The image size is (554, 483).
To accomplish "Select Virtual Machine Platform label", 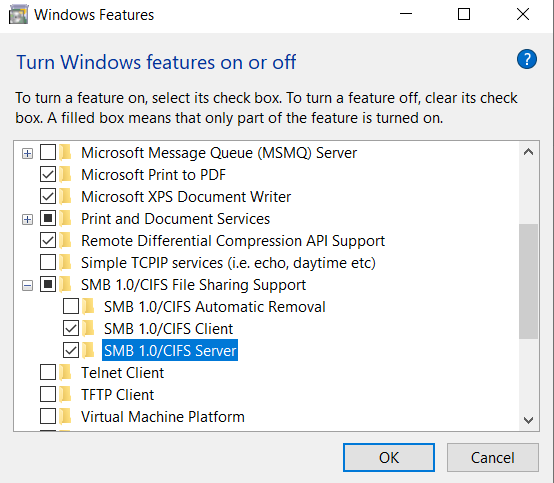I will [x=163, y=417].
